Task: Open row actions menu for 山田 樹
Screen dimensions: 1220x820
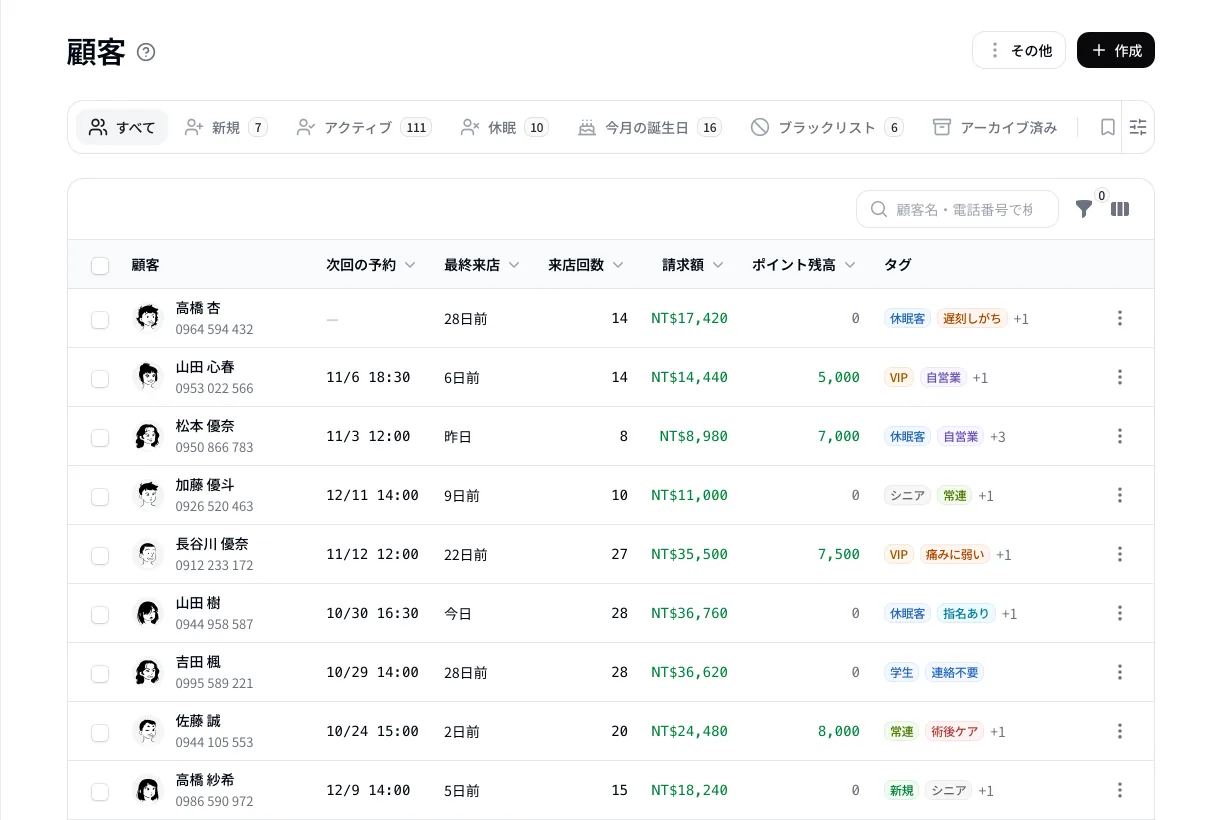Action: pyautogui.click(x=1120, y=613)
